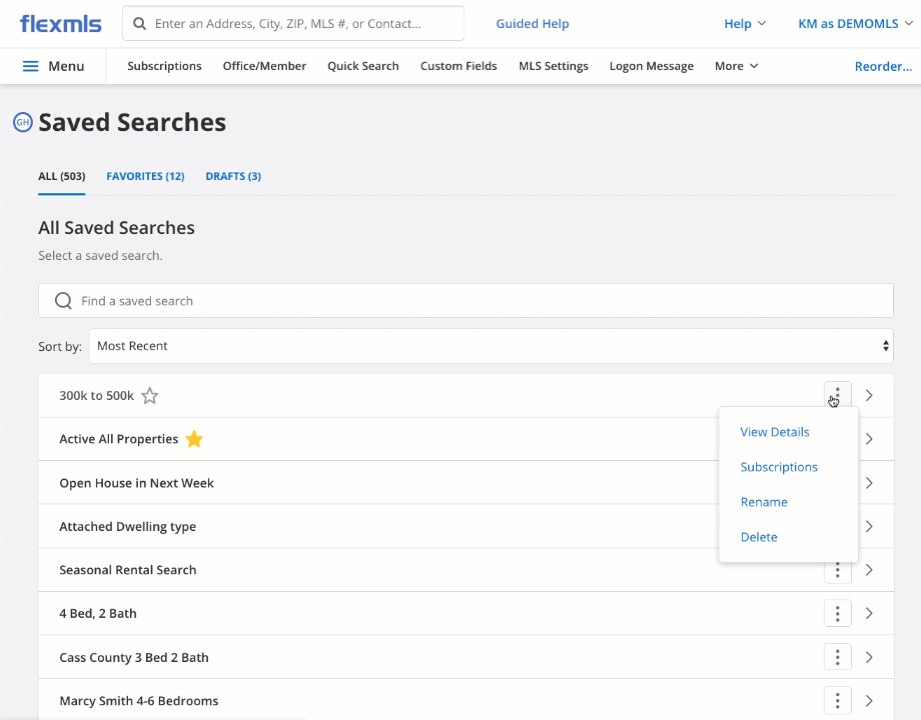921x720 pixels.
Task: Open three-dot menu for Seasonal Rental Search
Action: (x=837, y=571)
